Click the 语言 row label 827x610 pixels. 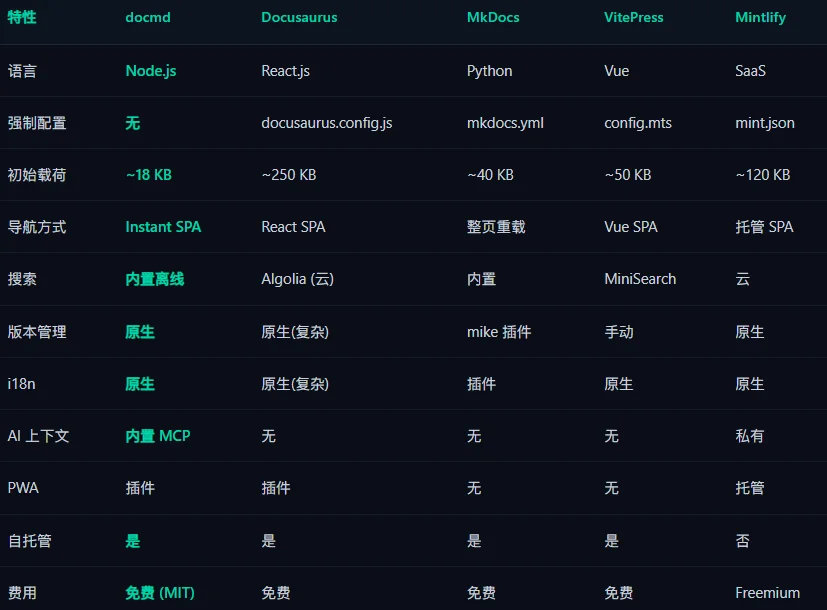click(22, 71)
